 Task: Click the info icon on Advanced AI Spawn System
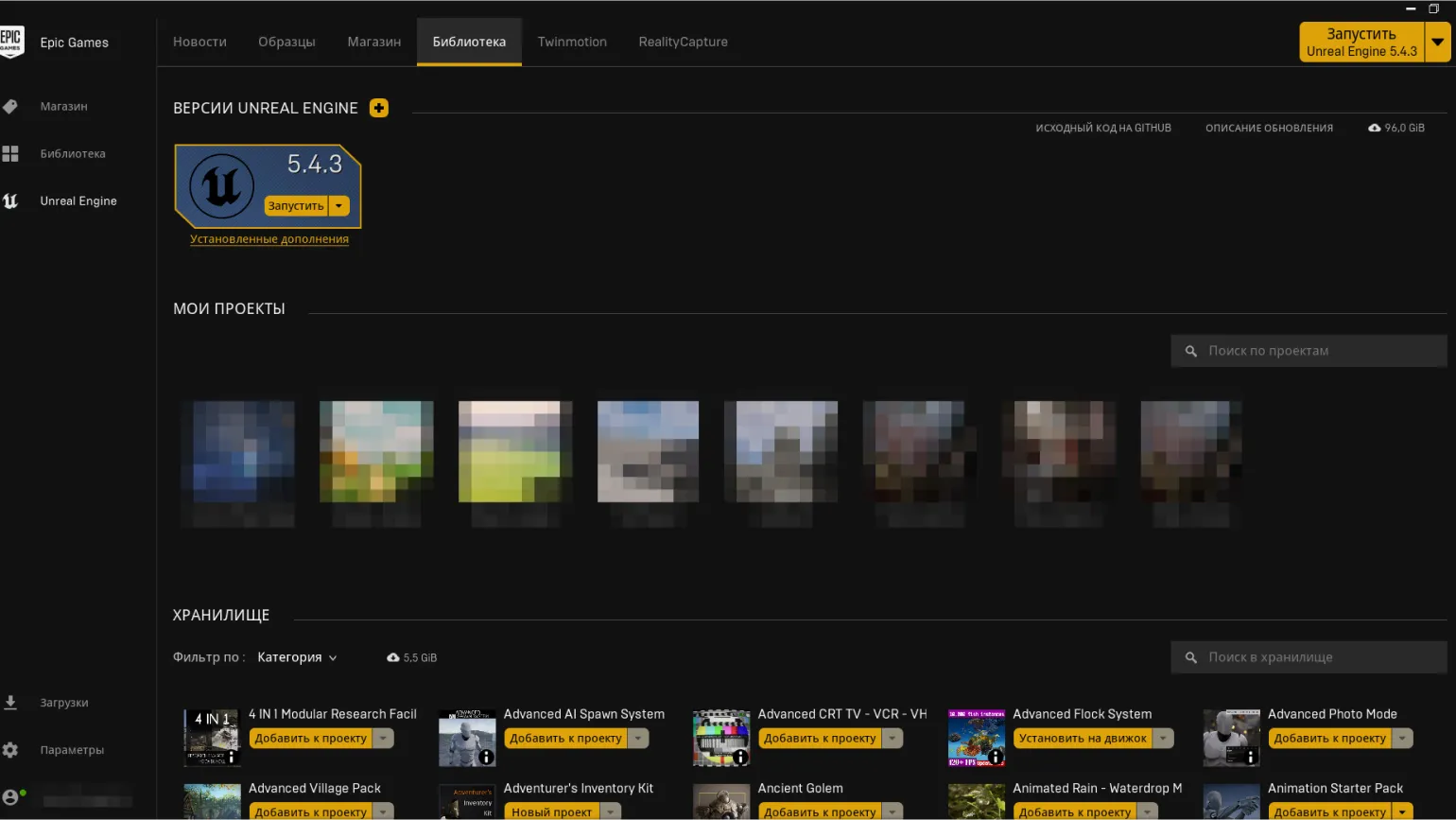coord(486,757)
